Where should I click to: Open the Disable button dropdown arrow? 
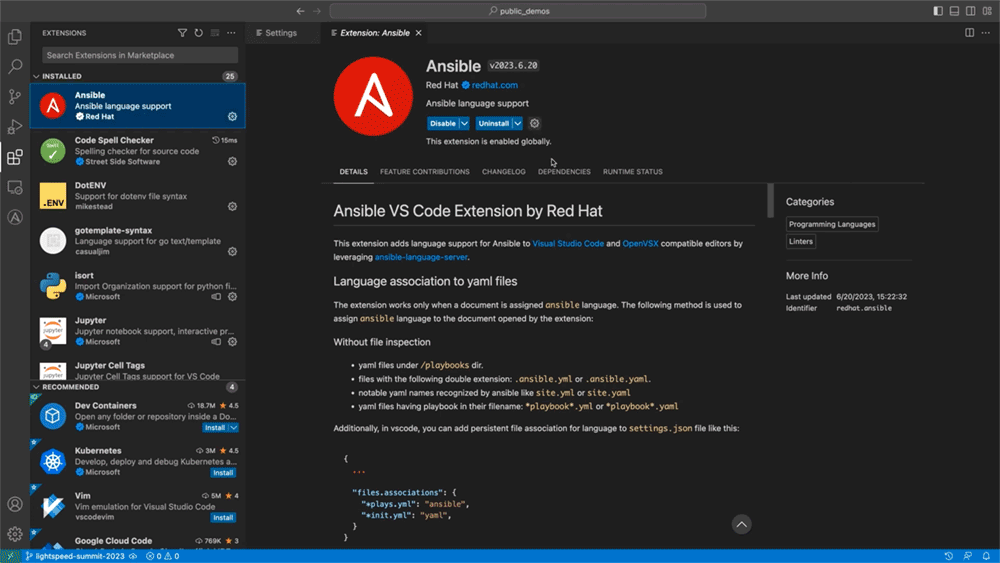(464, 123)
